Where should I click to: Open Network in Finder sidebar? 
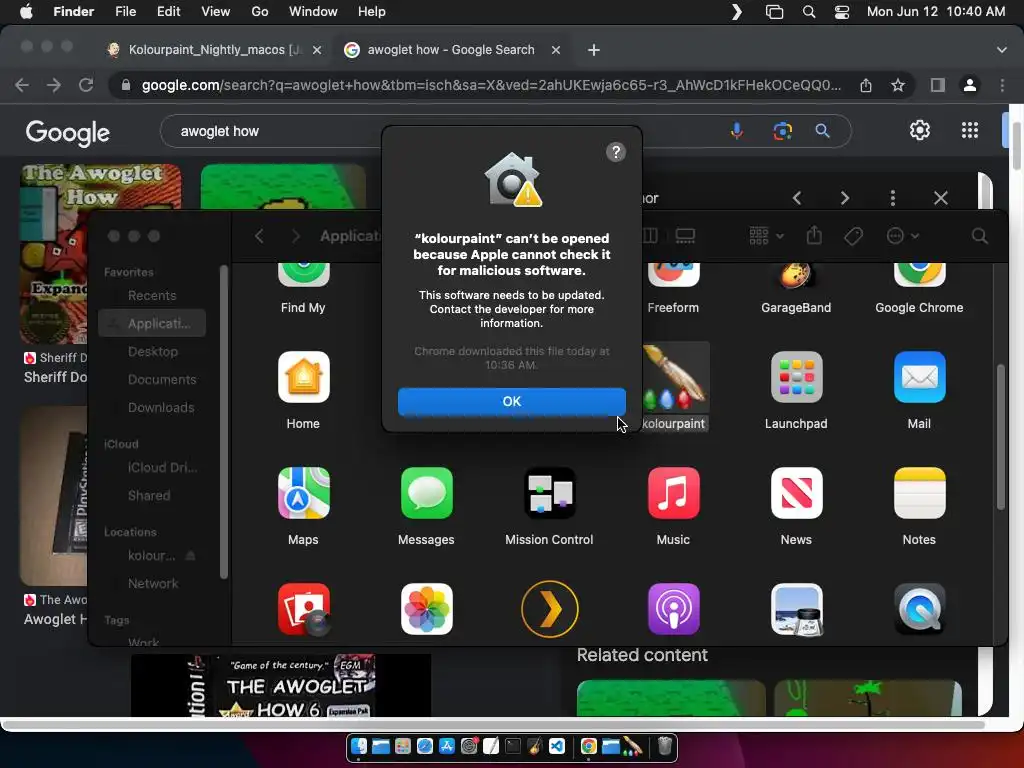coord(152,583)
